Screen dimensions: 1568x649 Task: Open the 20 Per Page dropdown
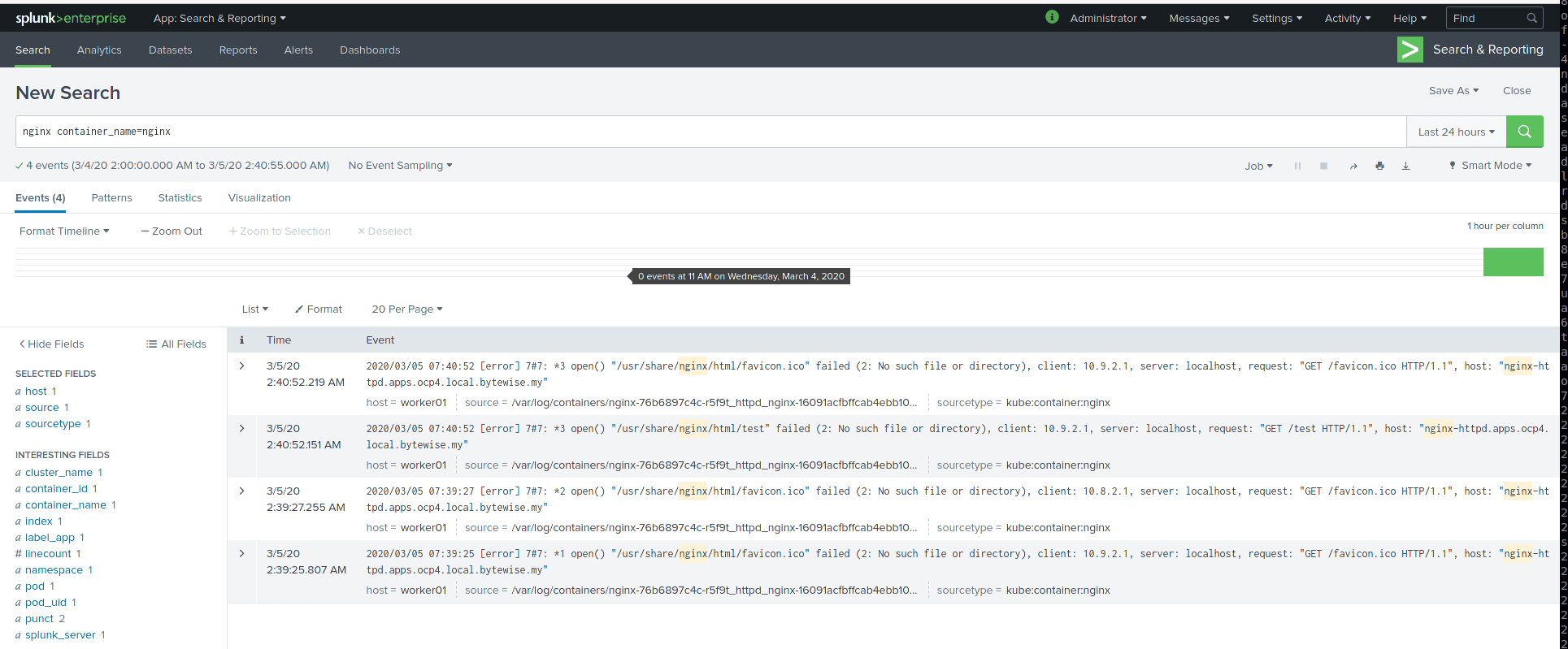click(406, 309)
